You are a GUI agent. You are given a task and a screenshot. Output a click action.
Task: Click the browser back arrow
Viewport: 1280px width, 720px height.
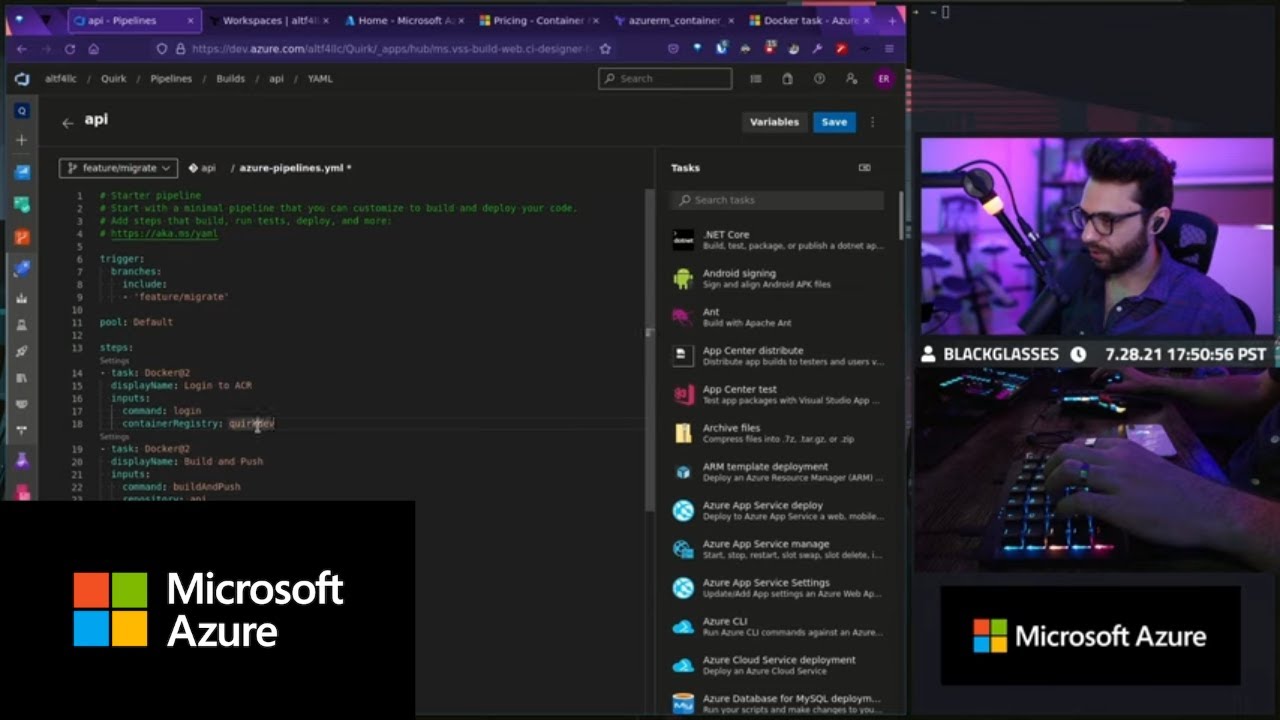point(21,48)
